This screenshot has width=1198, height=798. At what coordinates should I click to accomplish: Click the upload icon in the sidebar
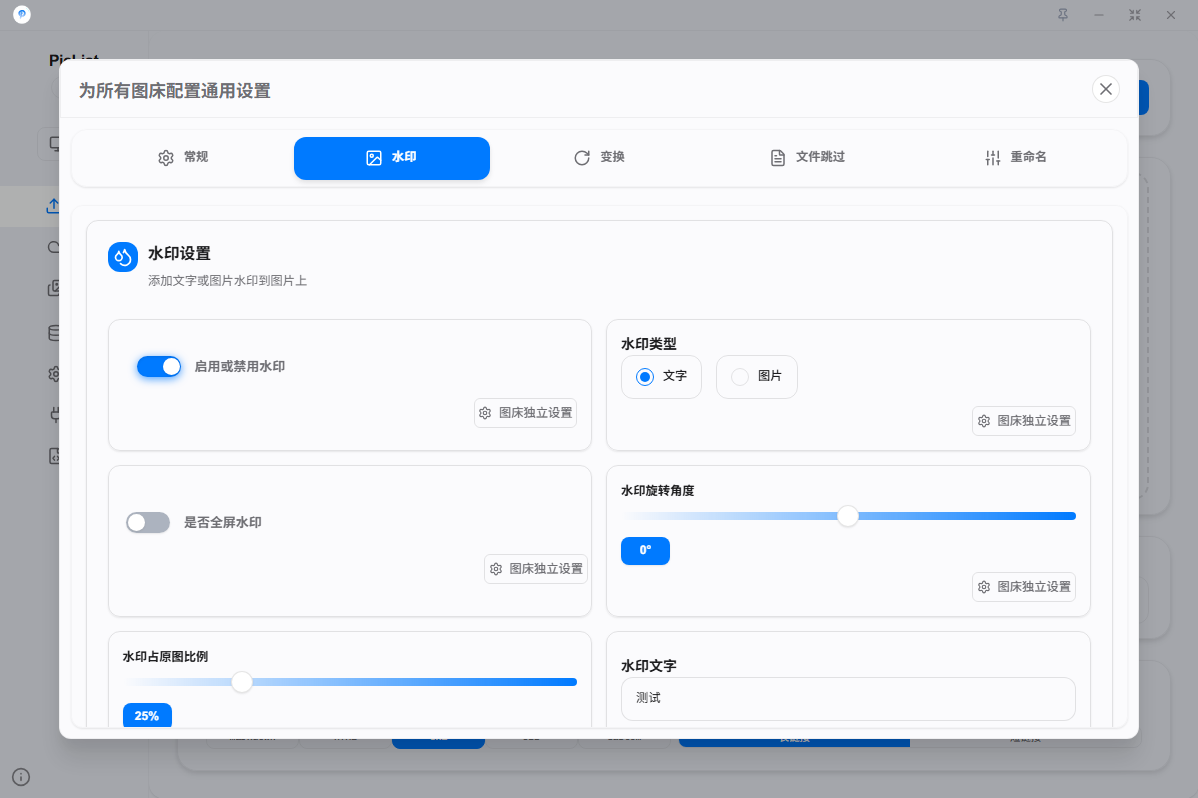point(53,206)
